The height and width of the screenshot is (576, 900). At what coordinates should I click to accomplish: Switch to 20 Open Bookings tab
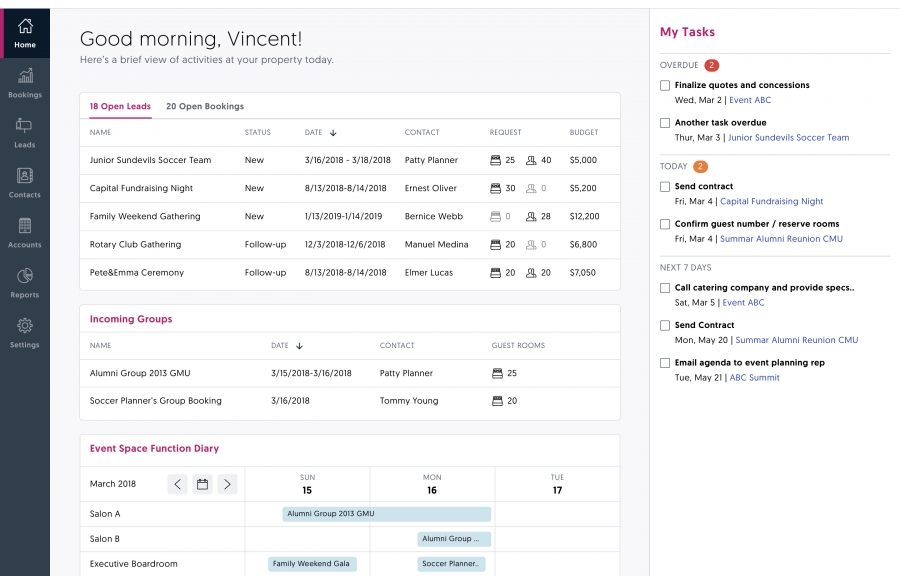pos(205,106)
